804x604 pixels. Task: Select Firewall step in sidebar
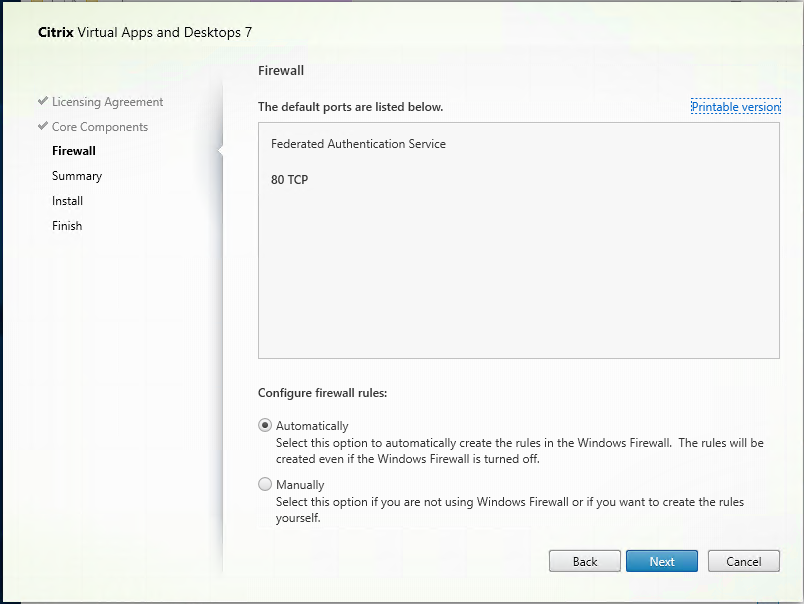(74, 151)
